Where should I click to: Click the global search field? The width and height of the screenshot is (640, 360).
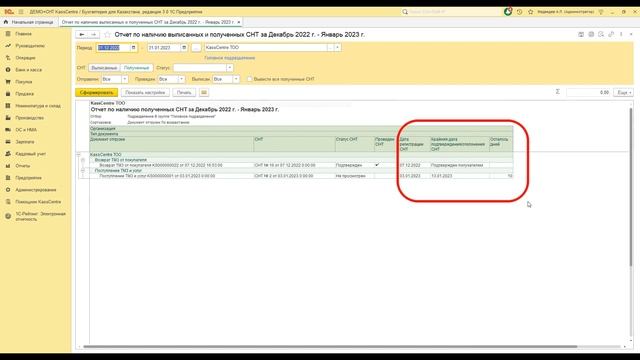pos(451,12)
